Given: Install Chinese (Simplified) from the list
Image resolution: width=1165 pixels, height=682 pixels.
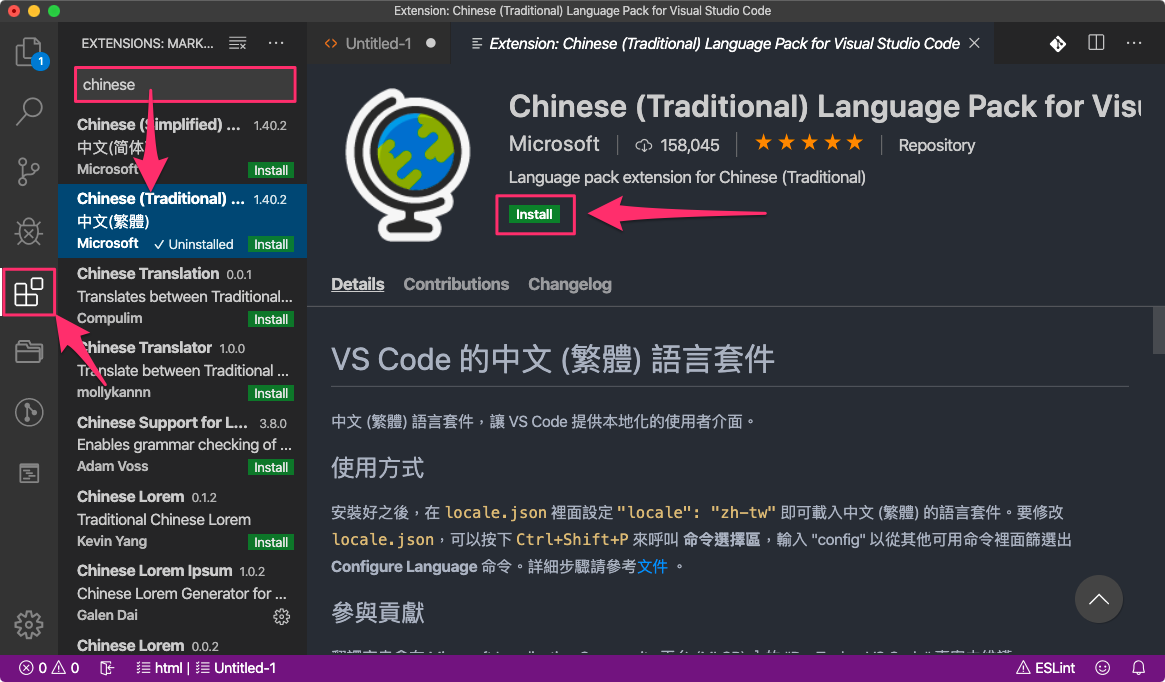Looking at the screenshot, I should click(270, 170).
